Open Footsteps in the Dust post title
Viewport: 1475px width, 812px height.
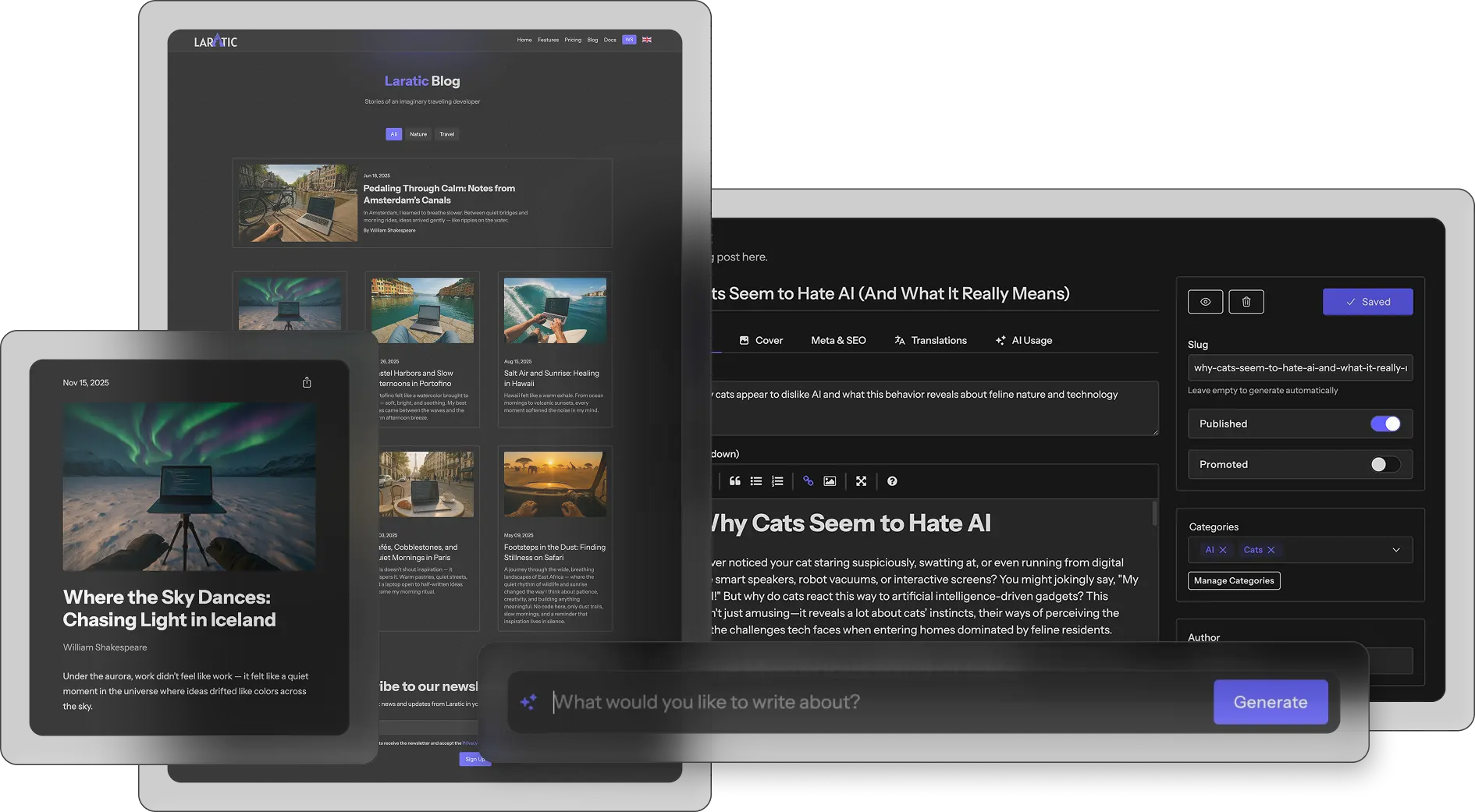point(555,552)
